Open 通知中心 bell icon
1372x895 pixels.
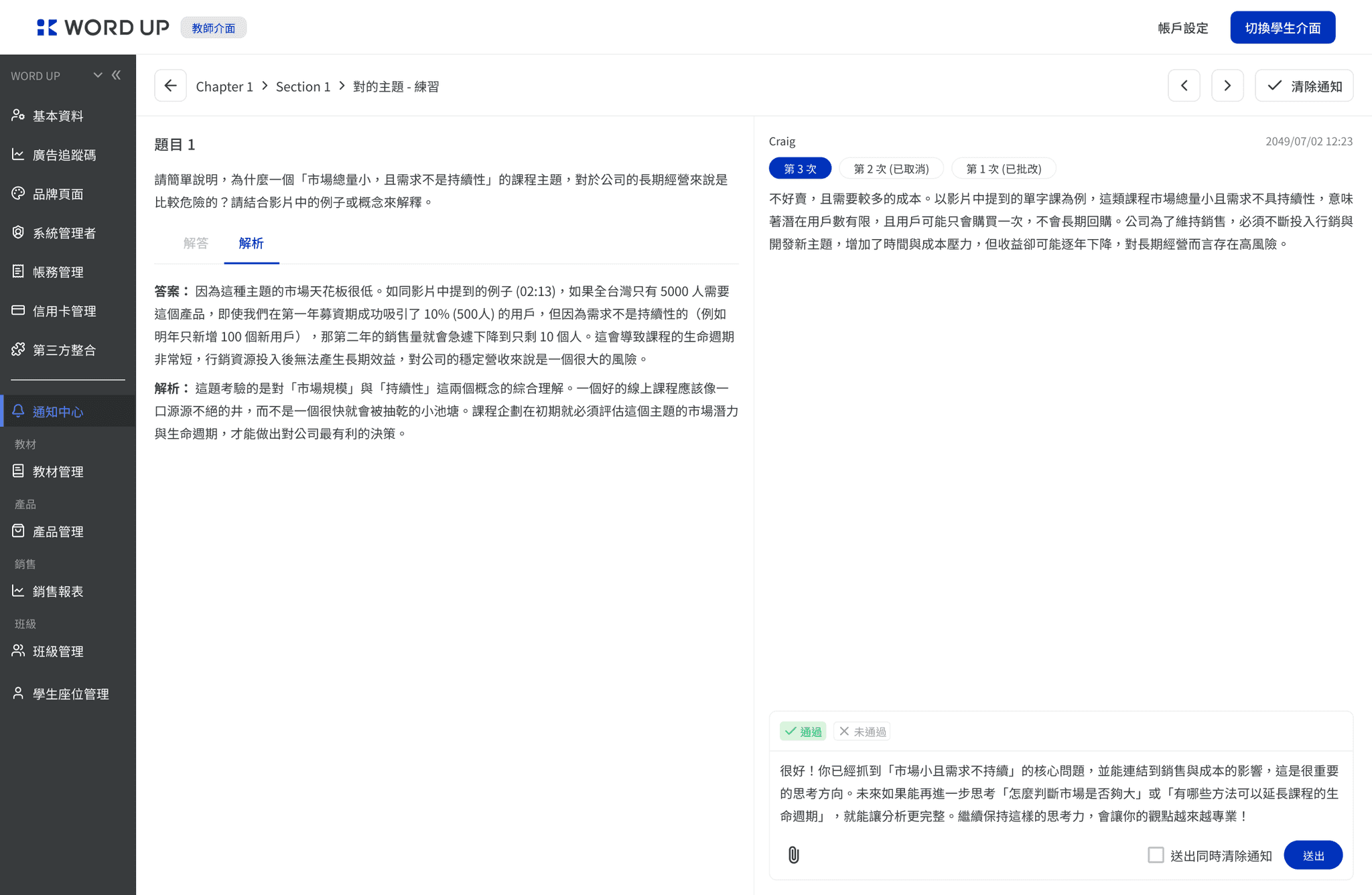tap(19, 411)
